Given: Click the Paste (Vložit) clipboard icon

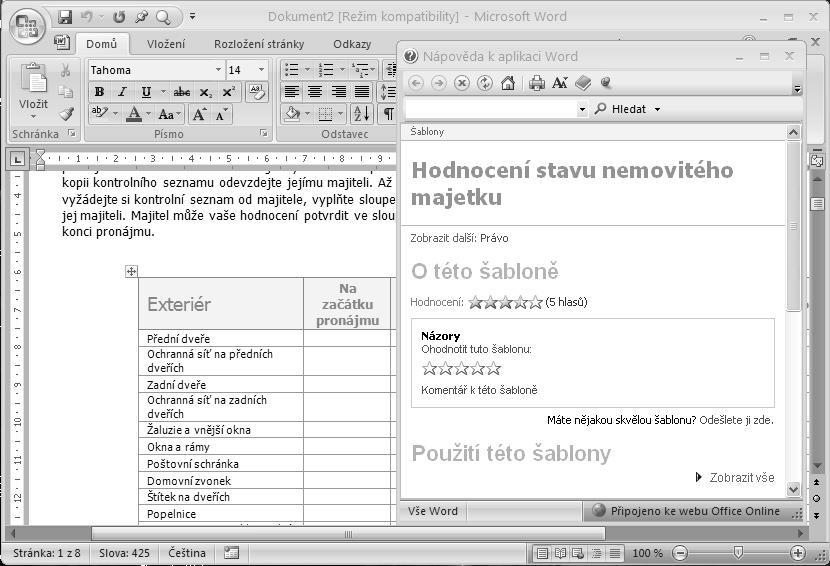Looking at the screenshot, I should pos(33,79).
